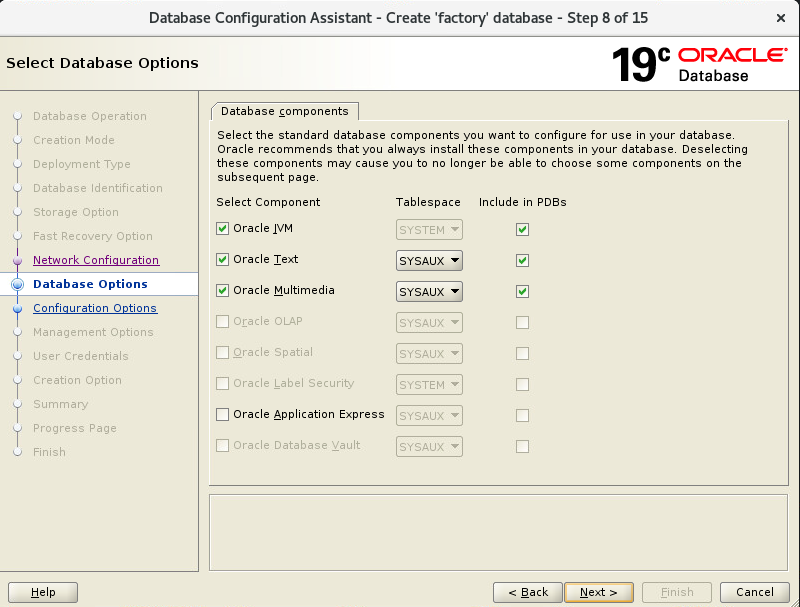This screenshot has height=607, width=800.
Task: Go to the Network Configuration step
Action: (x=96, y=260)
